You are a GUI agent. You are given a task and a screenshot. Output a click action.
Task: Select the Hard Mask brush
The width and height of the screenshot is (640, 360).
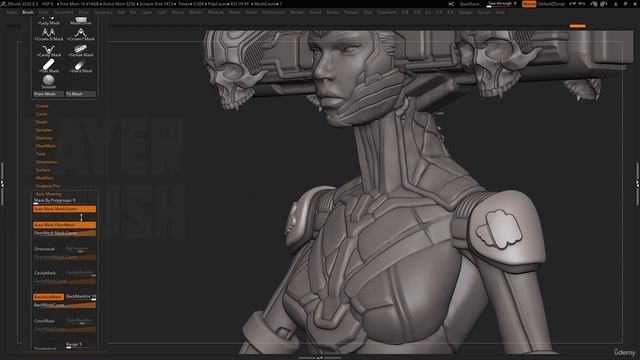(80, 66)
